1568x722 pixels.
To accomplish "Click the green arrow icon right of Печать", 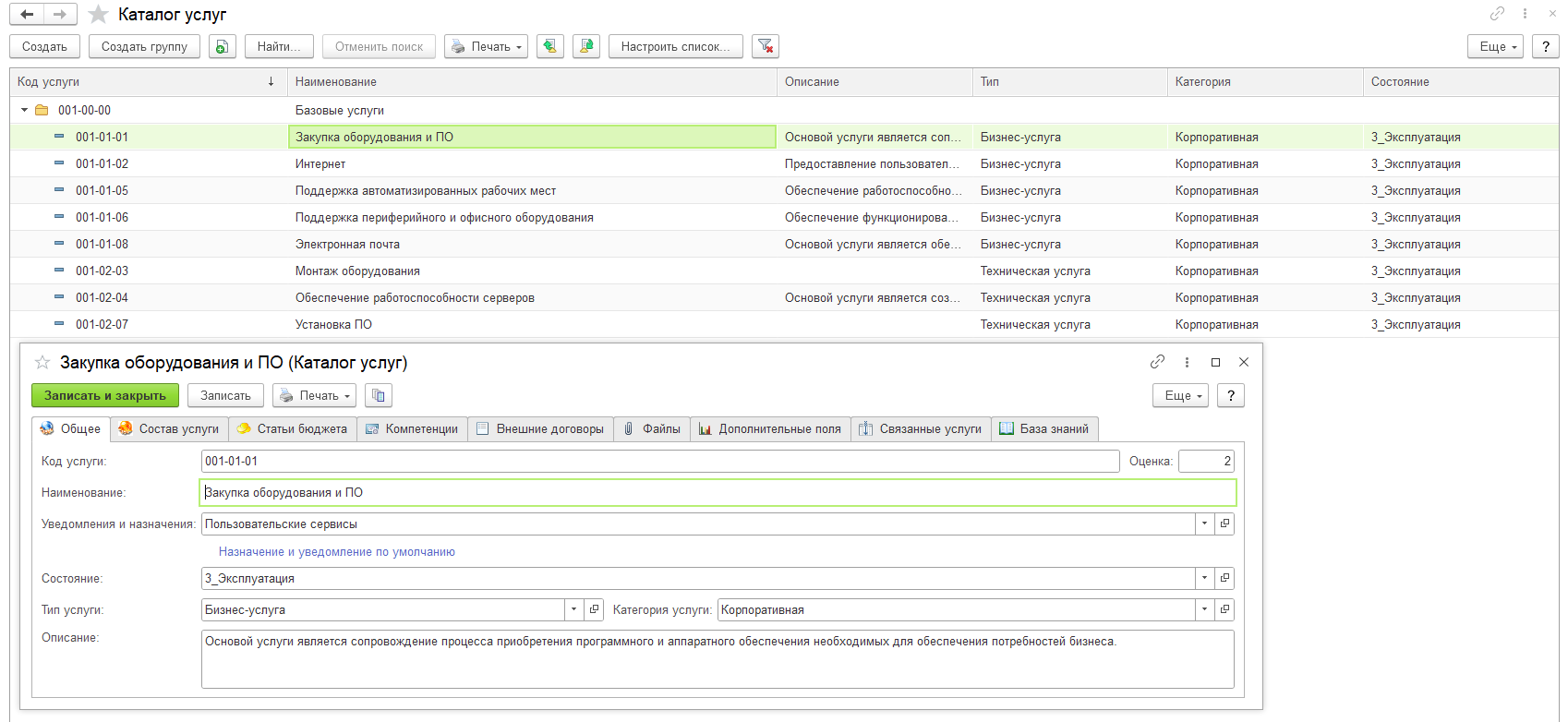I will point(550,46).
